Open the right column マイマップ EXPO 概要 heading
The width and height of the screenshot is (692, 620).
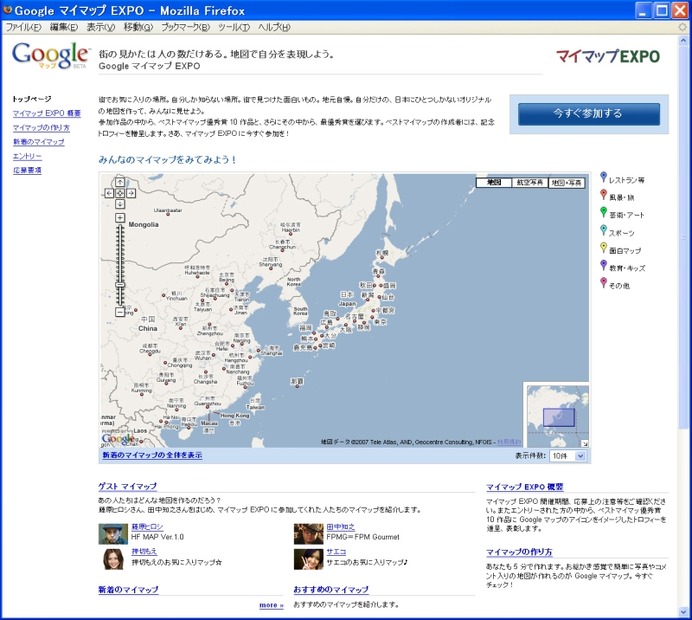525,487
